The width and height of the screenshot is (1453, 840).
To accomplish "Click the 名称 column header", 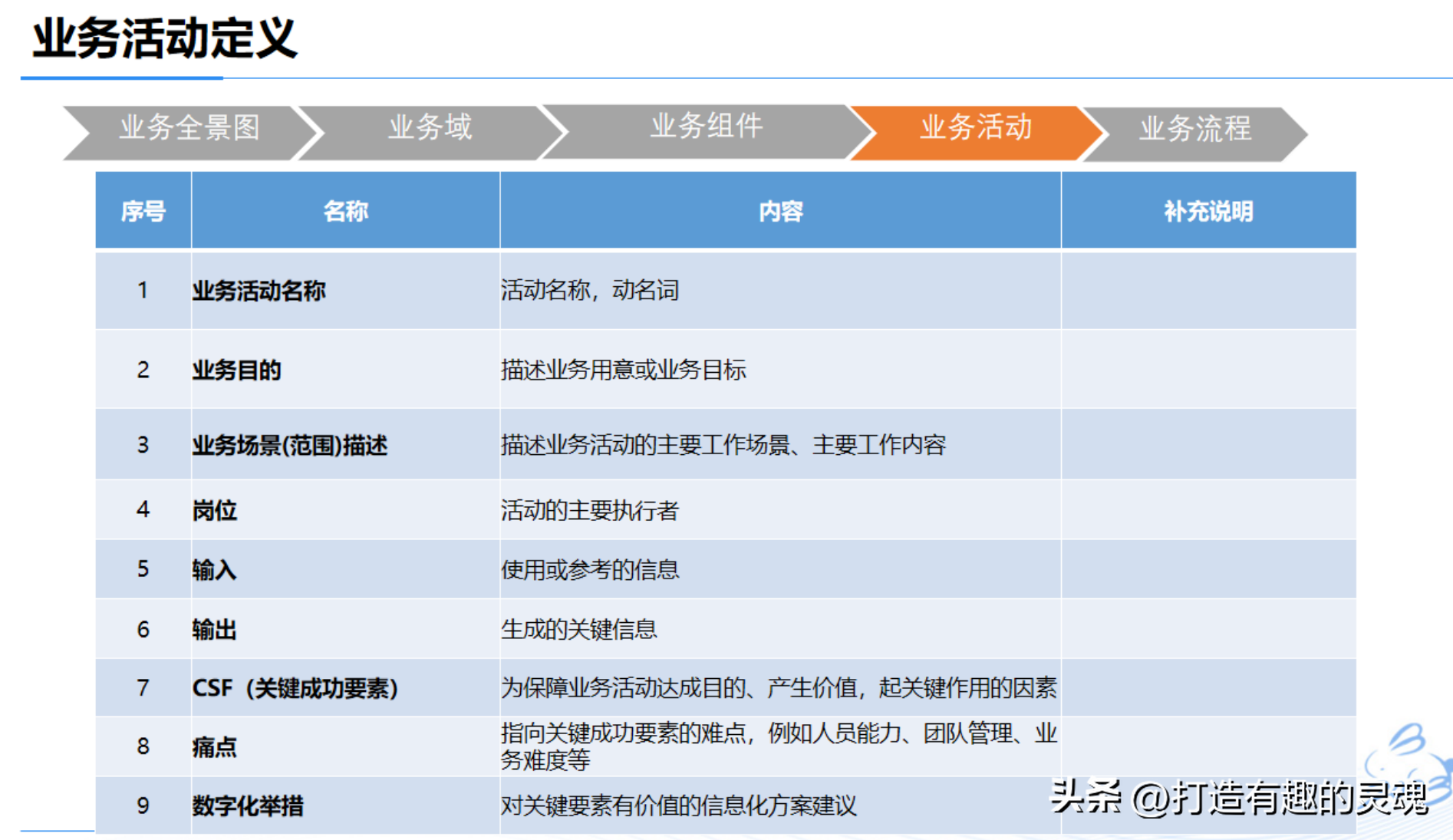I will tap(346, 211).
